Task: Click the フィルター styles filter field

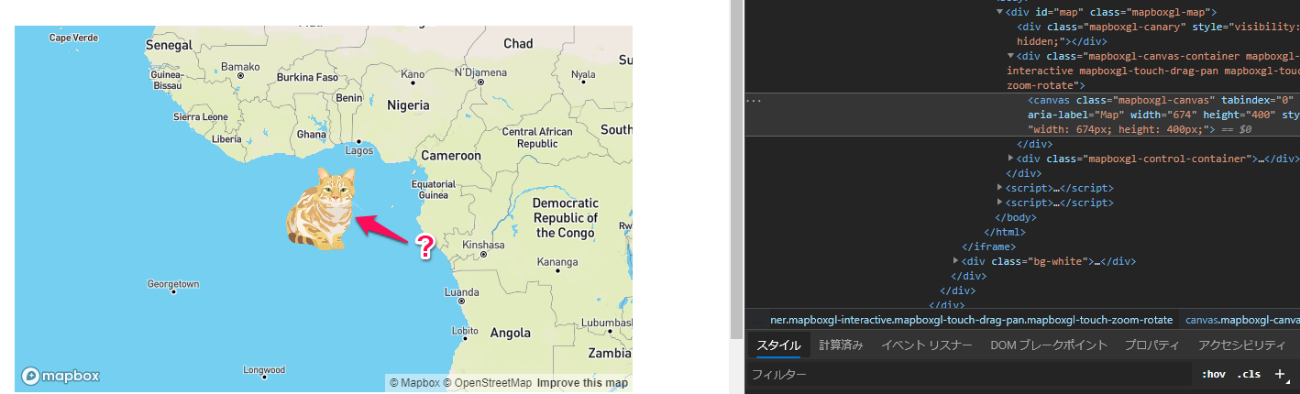Action: pos(970,375)
